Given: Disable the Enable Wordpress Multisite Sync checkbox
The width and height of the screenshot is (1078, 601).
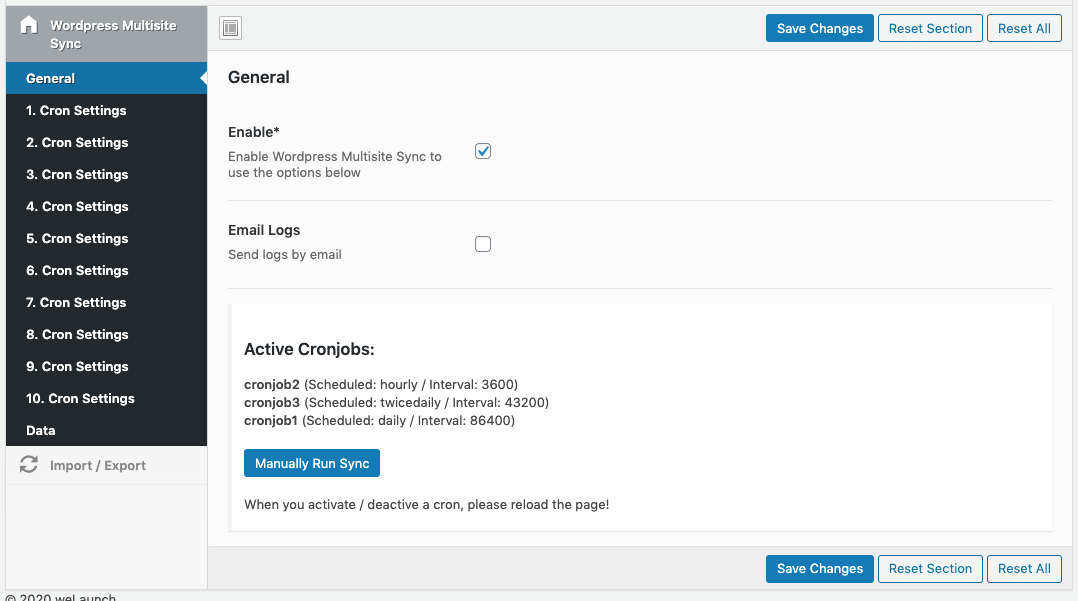Looking at the screenshot, I should [x=483, y=150].
